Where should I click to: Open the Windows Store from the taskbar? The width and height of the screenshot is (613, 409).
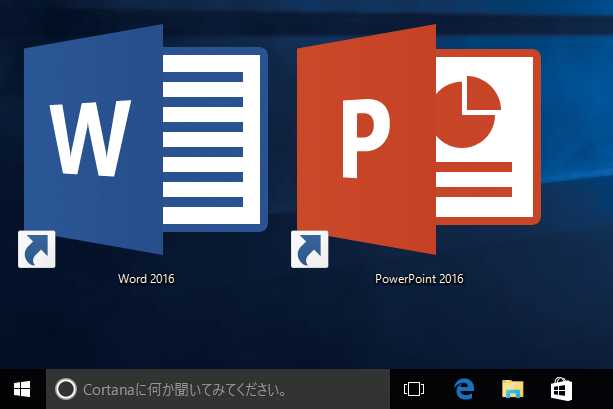click(561, 389)
